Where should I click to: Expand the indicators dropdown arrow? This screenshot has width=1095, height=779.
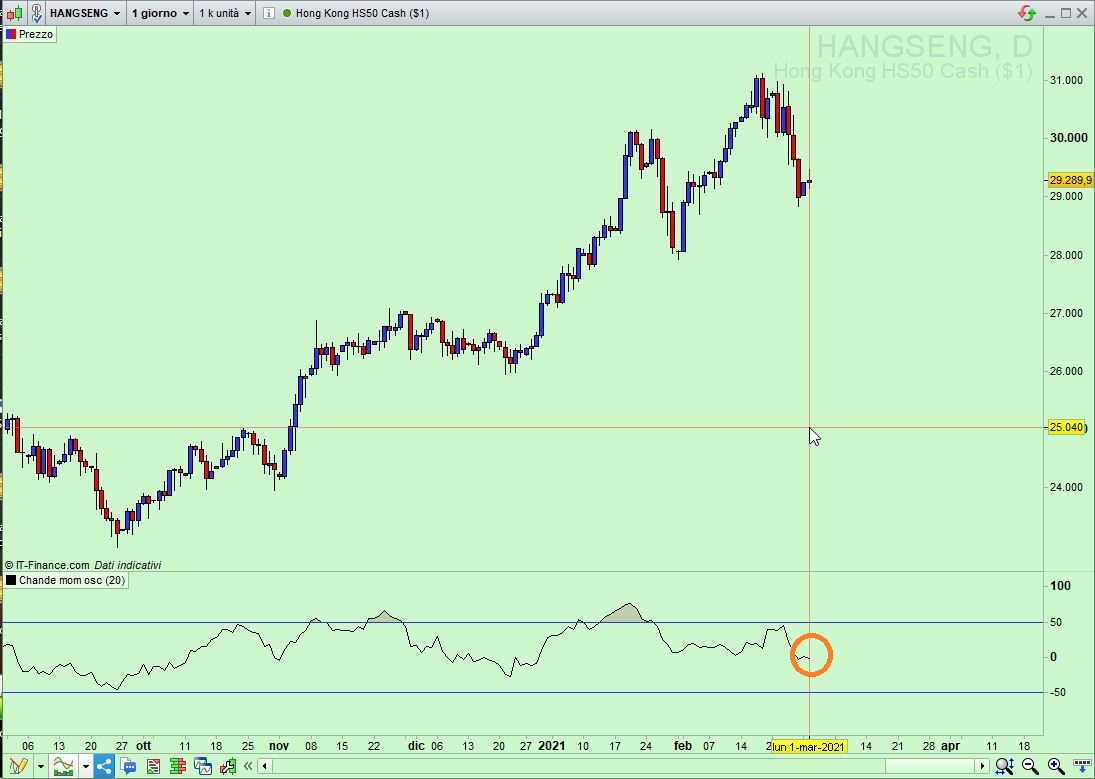coord(85,766)
